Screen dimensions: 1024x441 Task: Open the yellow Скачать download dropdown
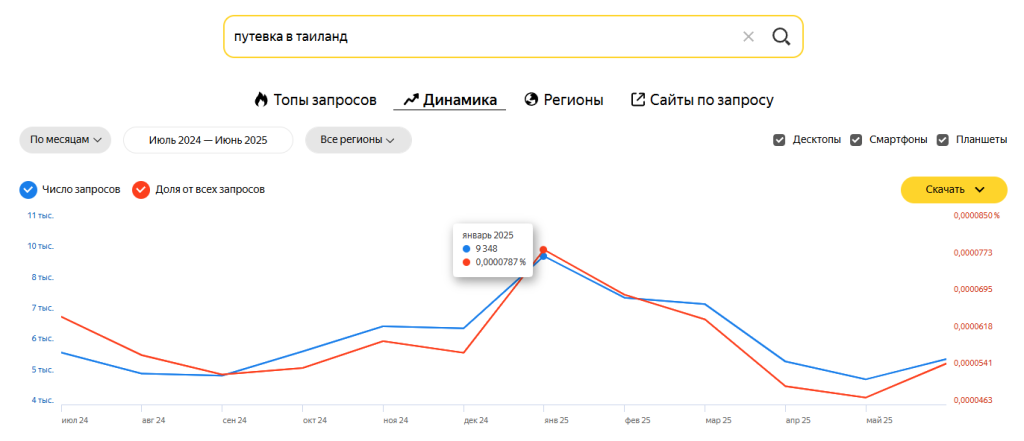click(955, 189)
